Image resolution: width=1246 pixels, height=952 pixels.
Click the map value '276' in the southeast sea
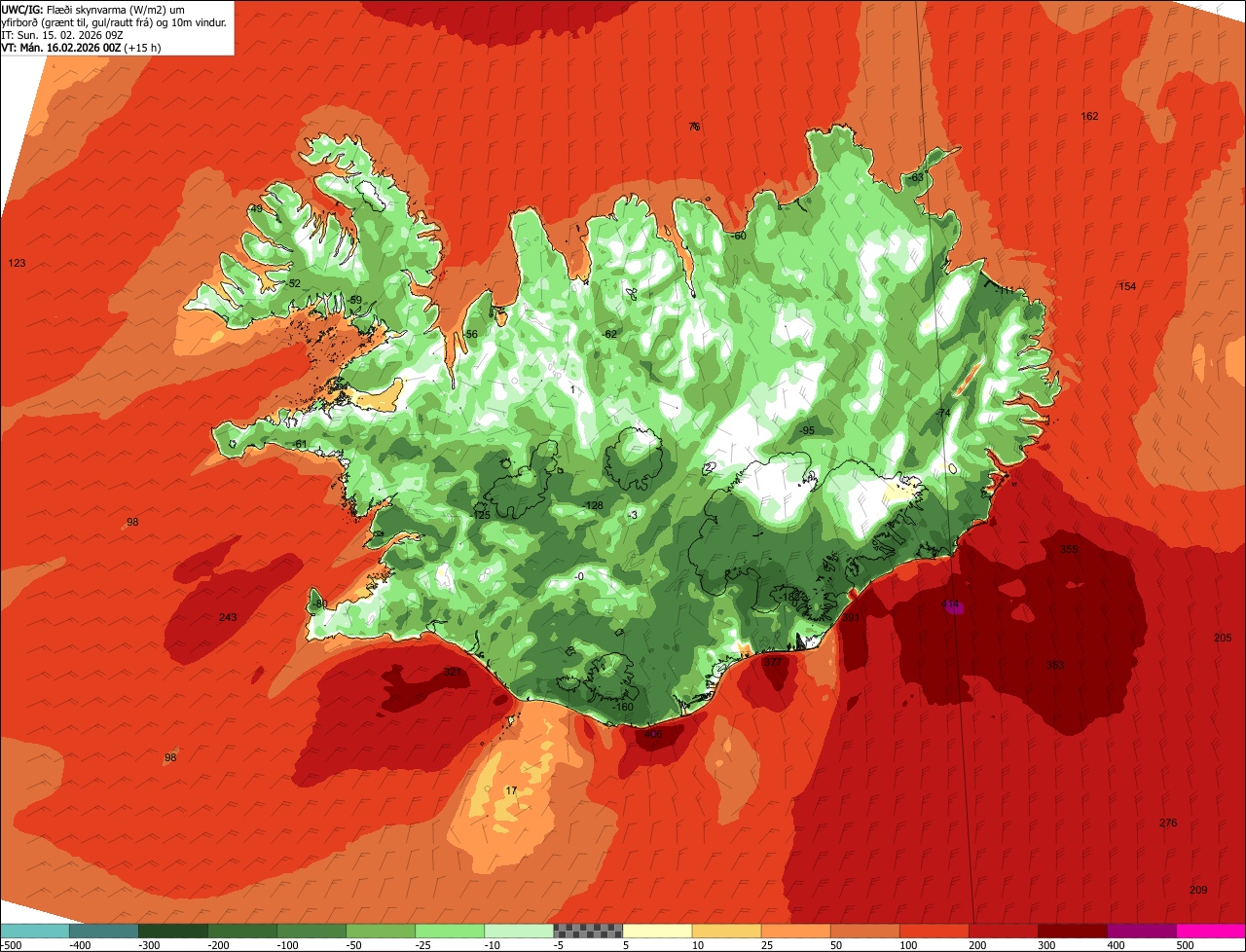click(1168, 823)
